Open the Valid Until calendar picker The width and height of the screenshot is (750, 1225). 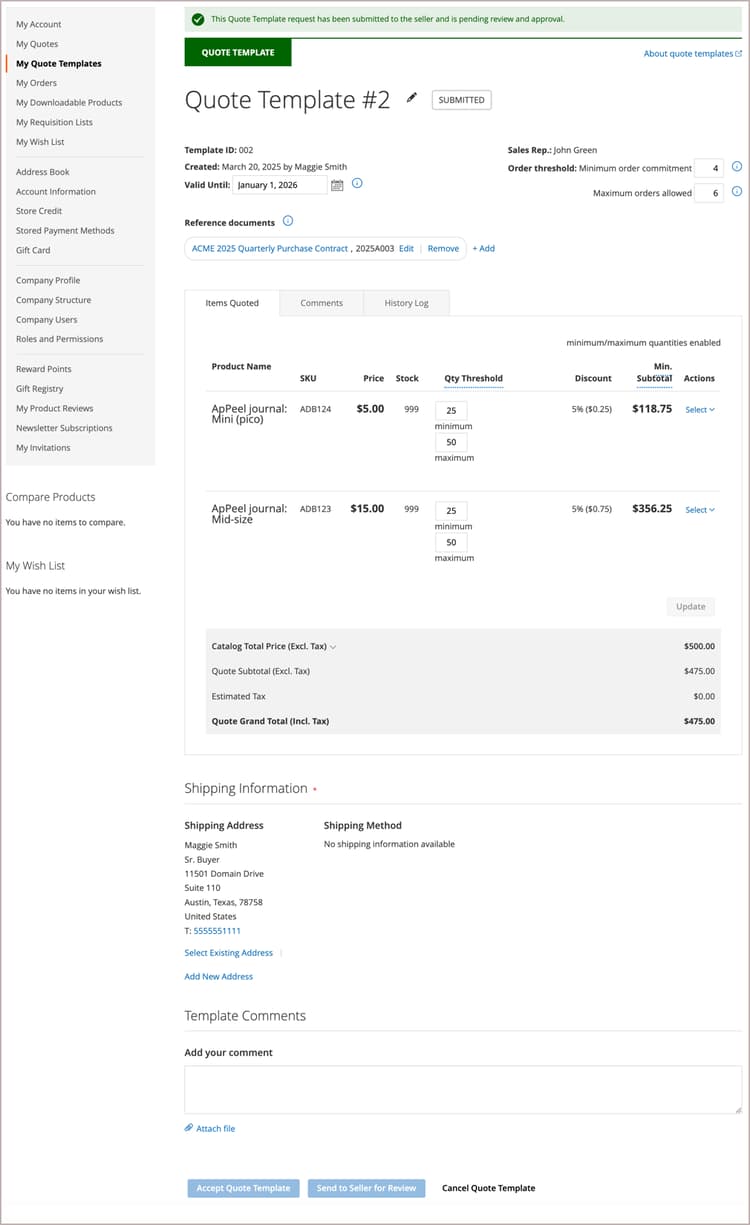pos(339,185)
